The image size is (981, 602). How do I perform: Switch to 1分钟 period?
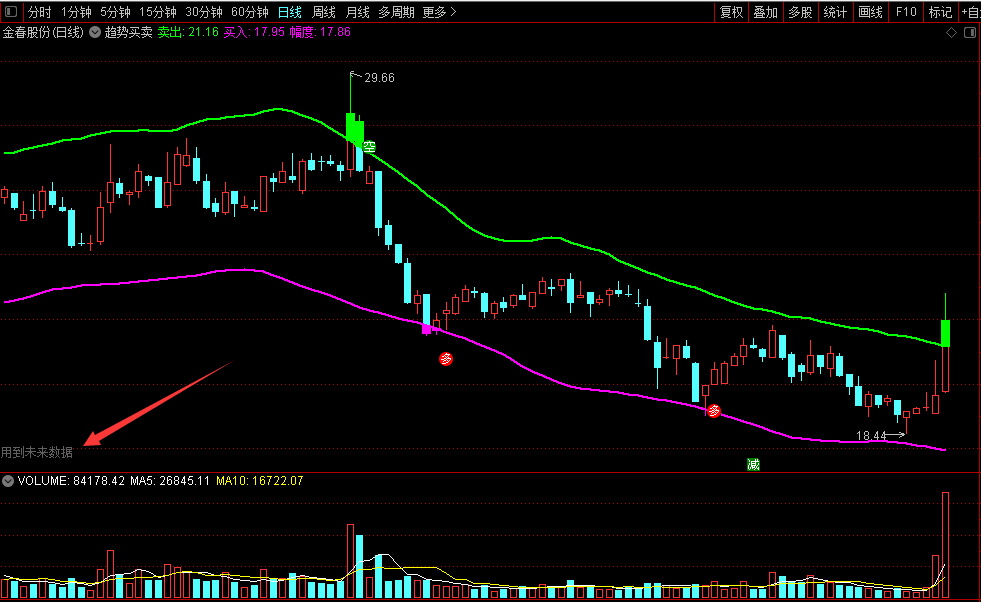click(76, 12)
